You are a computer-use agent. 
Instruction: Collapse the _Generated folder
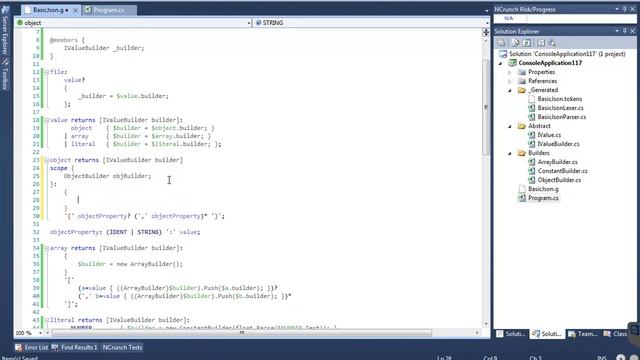509,90
